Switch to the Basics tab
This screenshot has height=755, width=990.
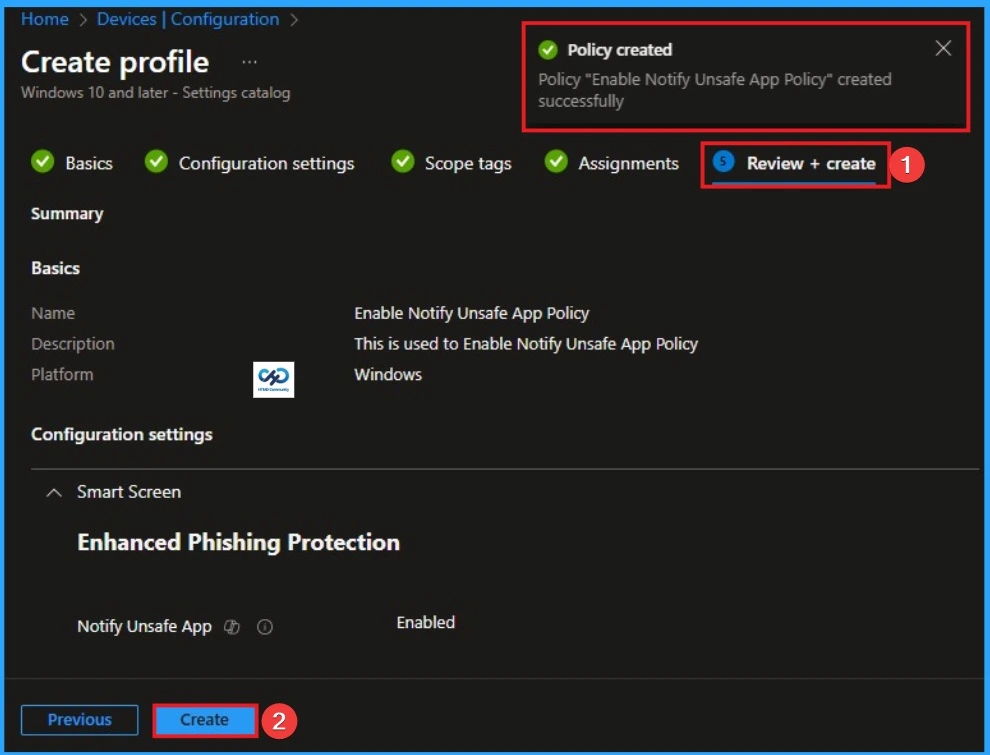pyautogui.click(x=86, y=162)
